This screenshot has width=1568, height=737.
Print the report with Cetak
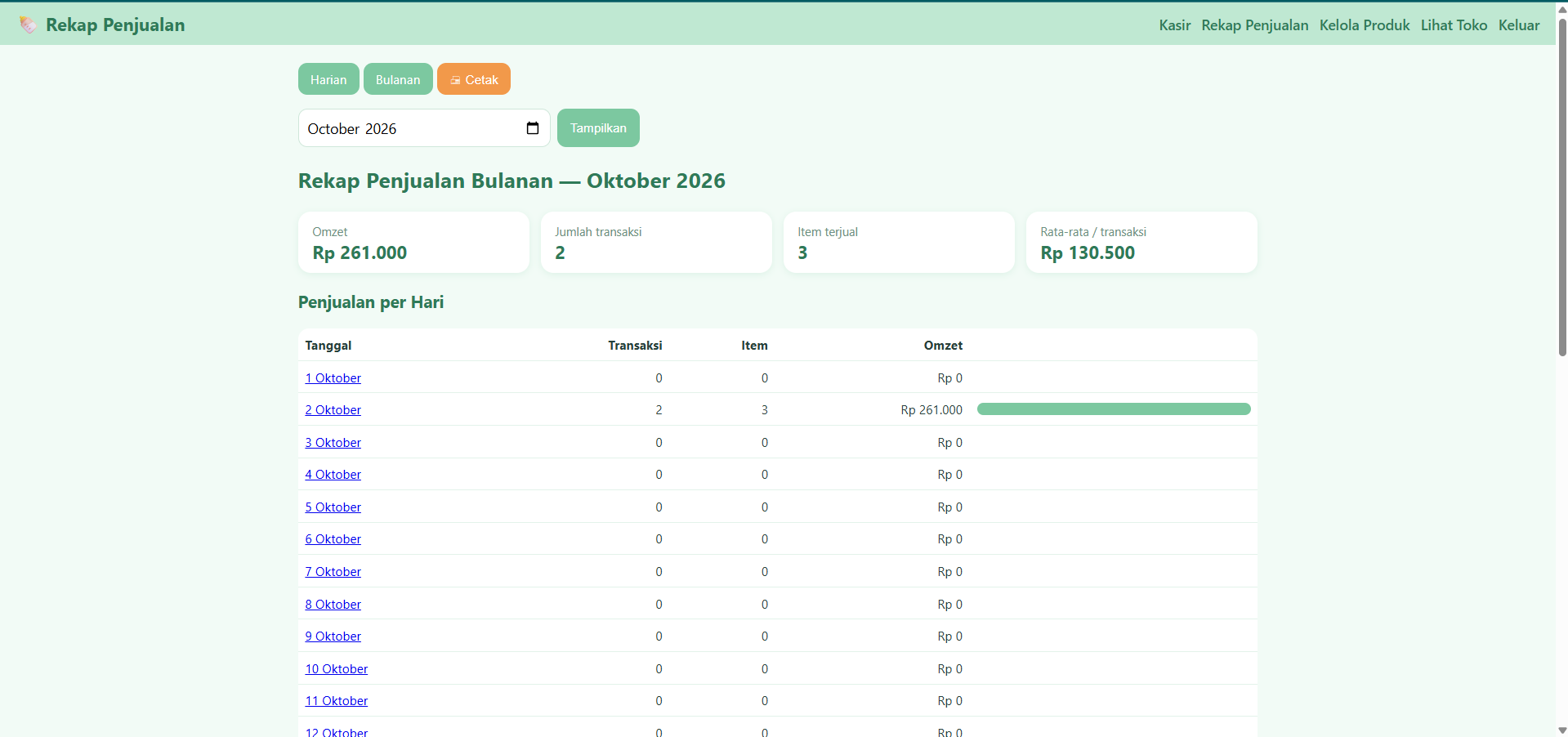pos(474,79)
